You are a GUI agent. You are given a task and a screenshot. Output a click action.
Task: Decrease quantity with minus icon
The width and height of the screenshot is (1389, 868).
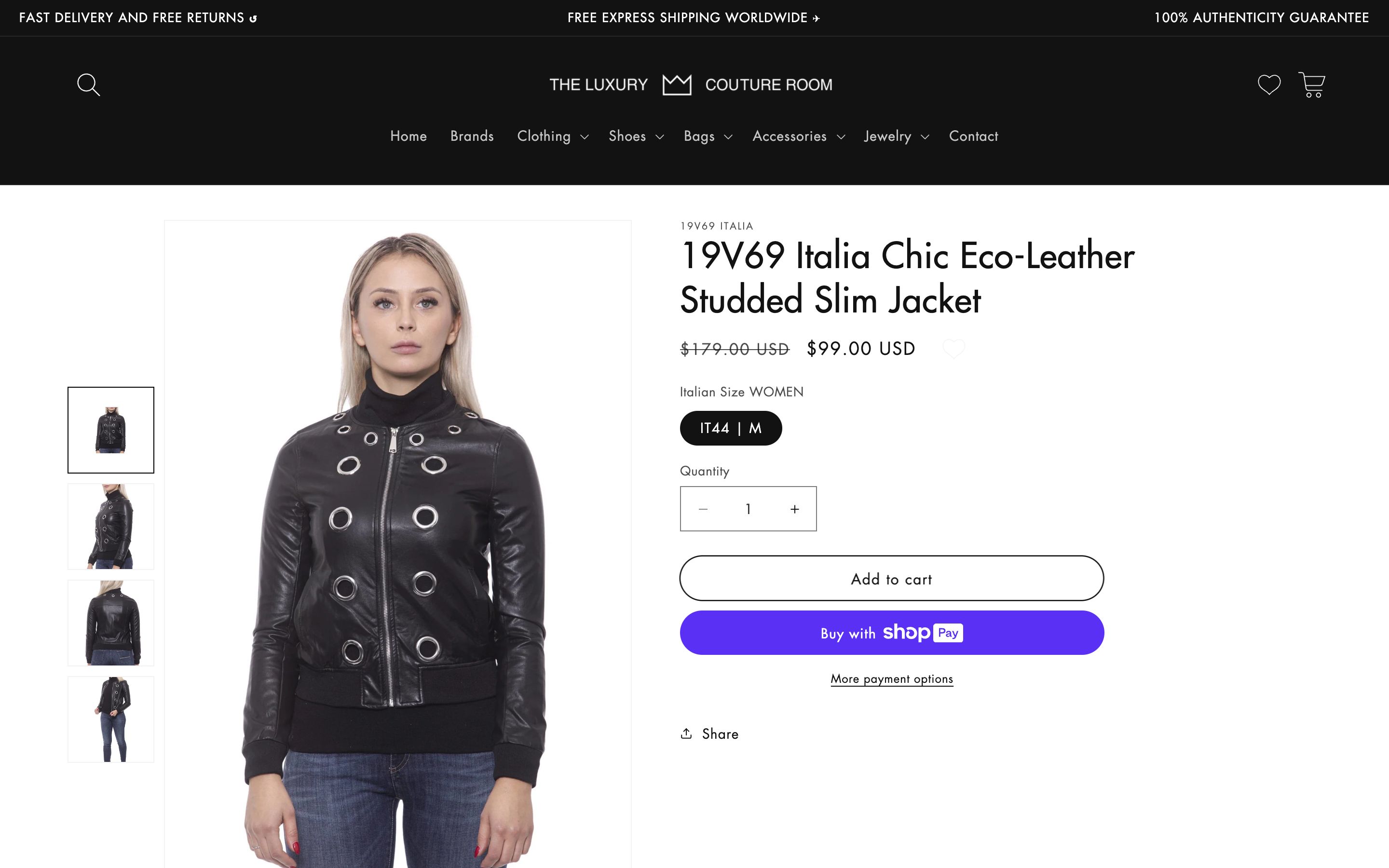click(703, 509)
